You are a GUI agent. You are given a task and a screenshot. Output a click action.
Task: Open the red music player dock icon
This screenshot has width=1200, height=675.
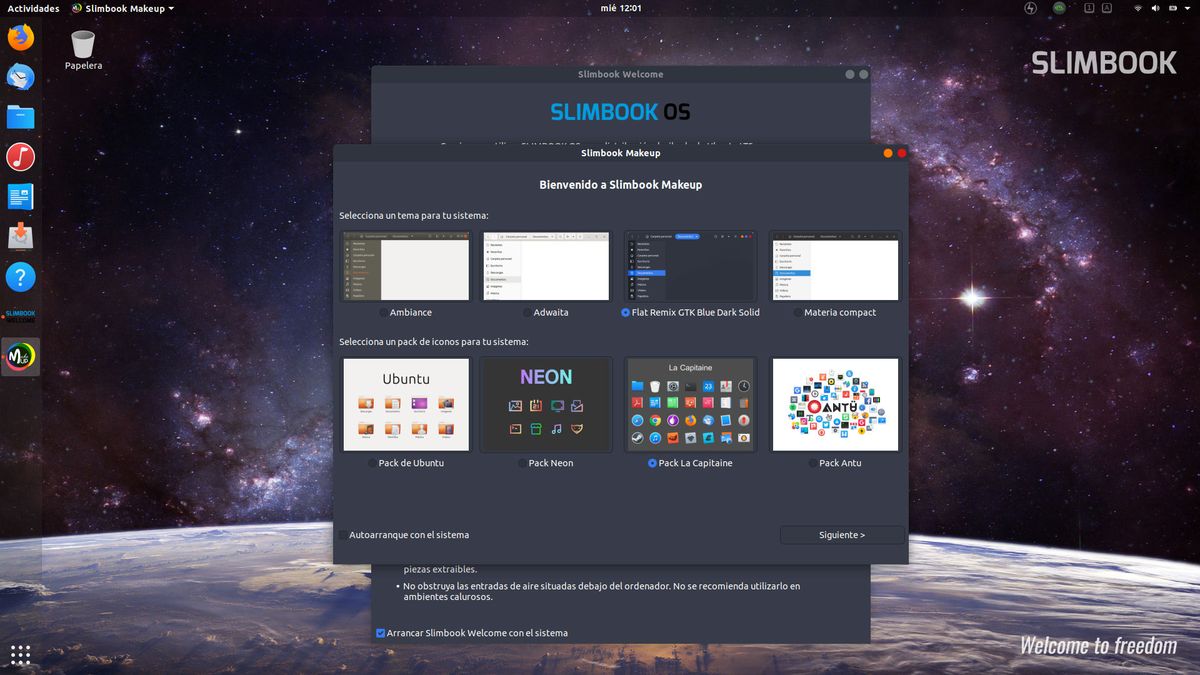pyautogui.click(x=20, y=157)
